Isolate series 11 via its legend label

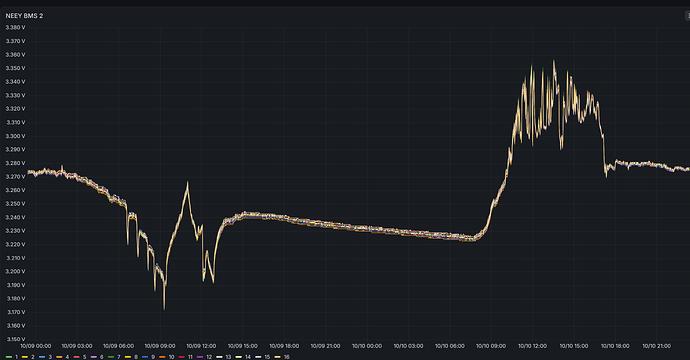tap(190, 357)
